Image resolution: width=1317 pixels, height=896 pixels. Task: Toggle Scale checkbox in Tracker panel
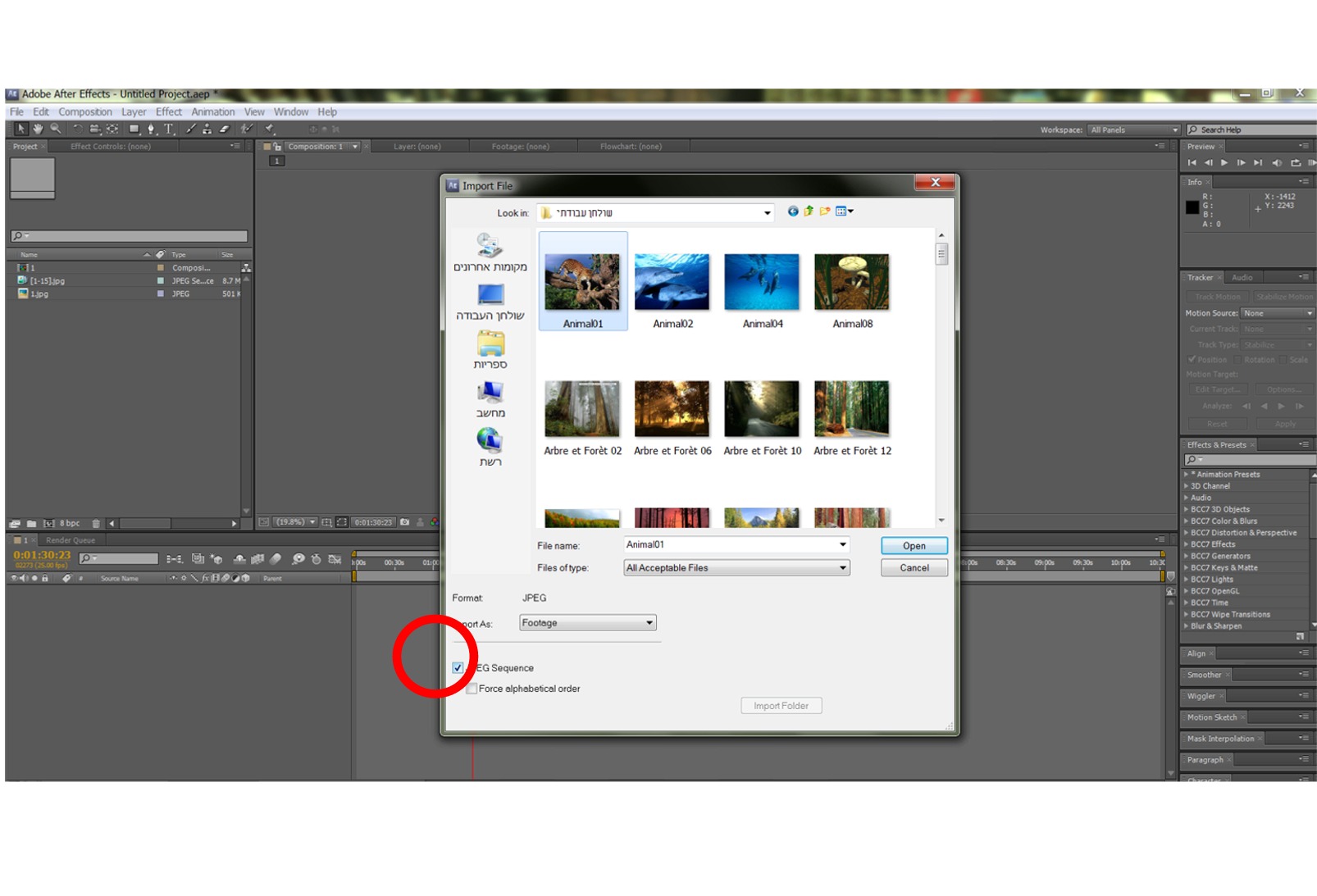pyautogui.click(x=1283, y=360)
